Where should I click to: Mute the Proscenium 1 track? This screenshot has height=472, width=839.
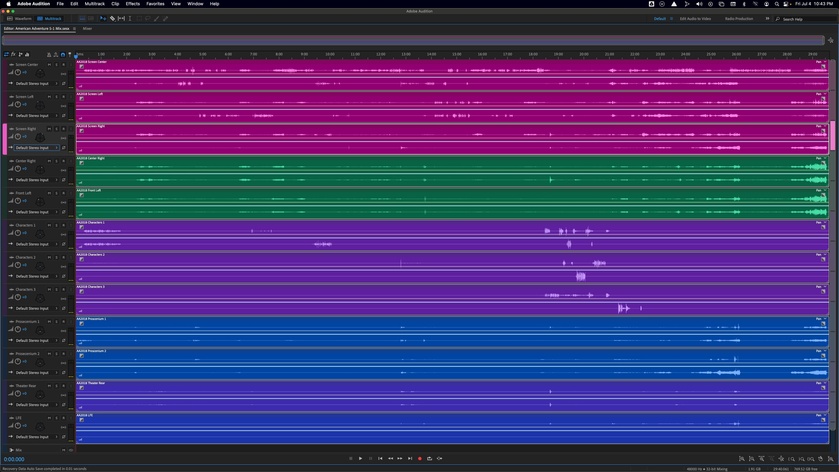[50, 322]
